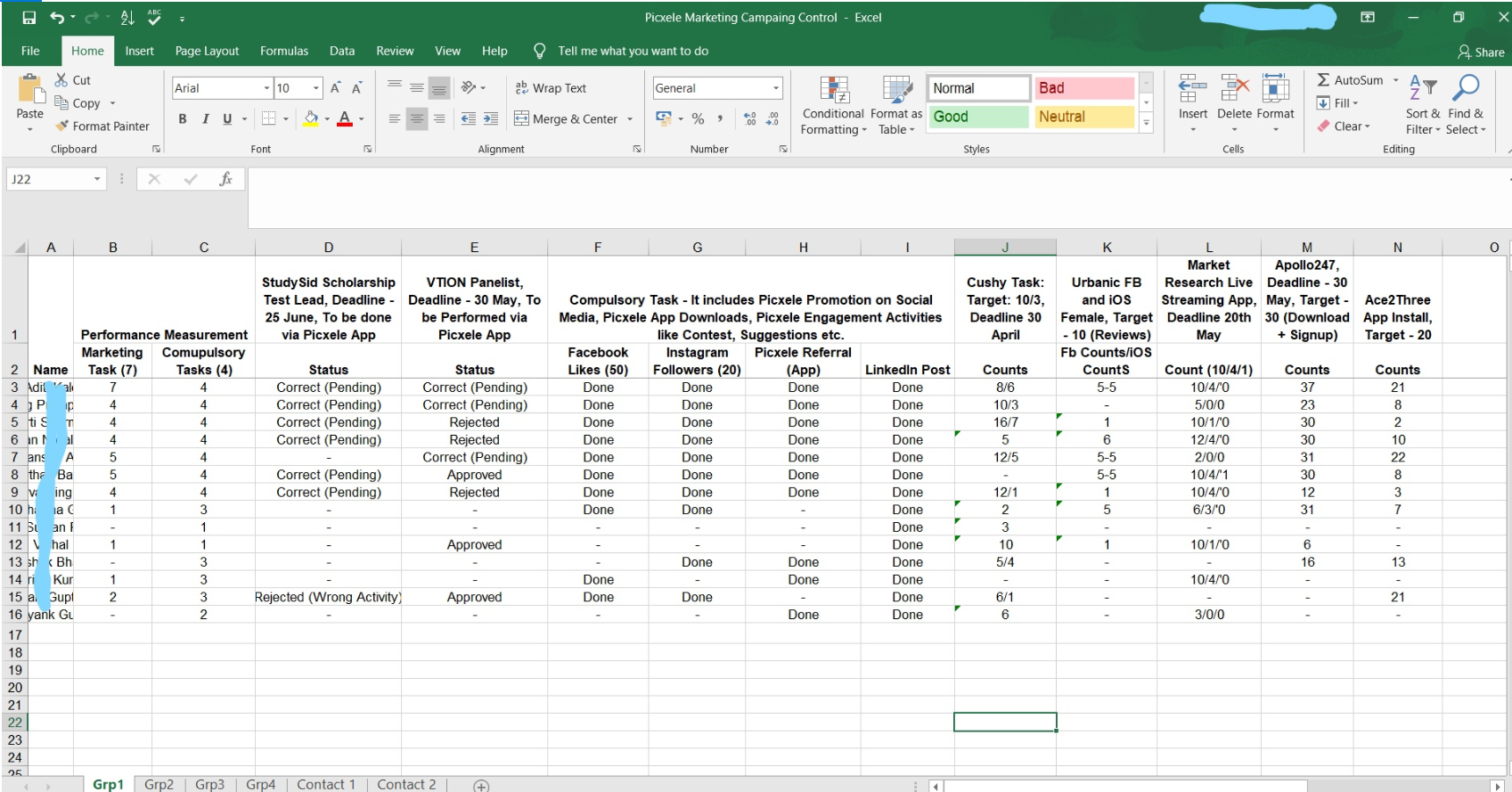Expand the AutoSum options arrow

click(1396, 80)
